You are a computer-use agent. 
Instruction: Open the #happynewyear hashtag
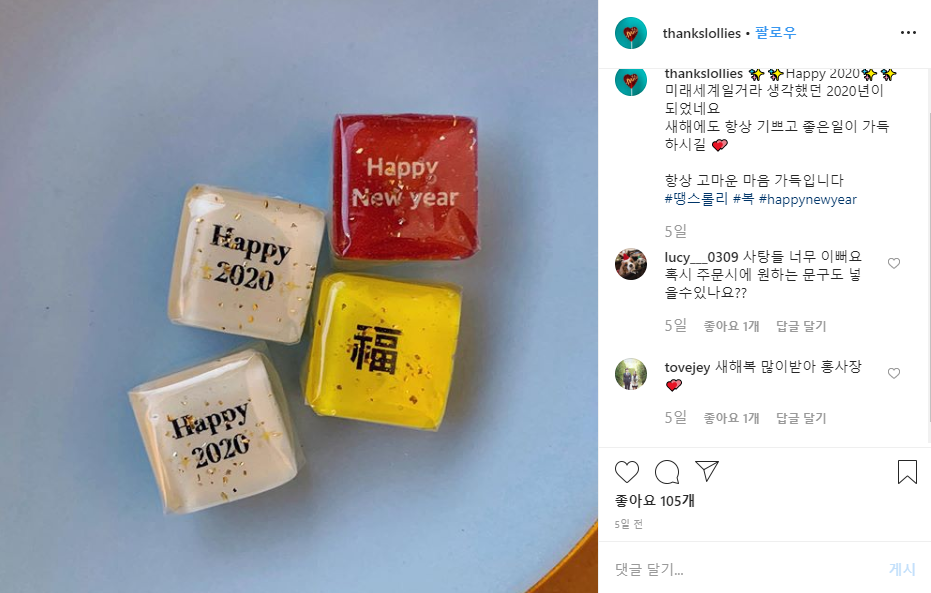pos(808,199)
